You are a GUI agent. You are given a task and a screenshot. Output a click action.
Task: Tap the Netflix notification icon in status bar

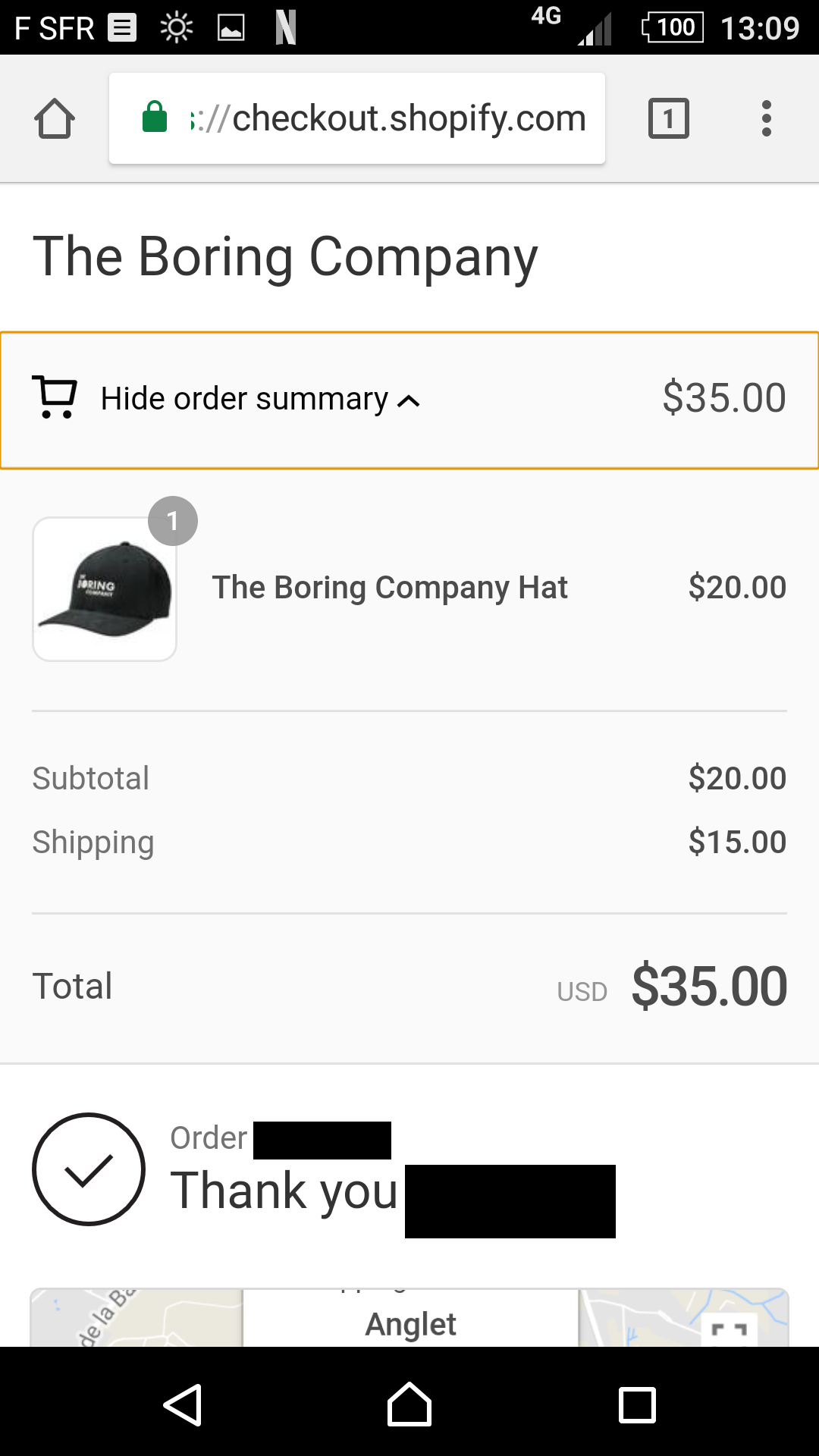point(285,28)
